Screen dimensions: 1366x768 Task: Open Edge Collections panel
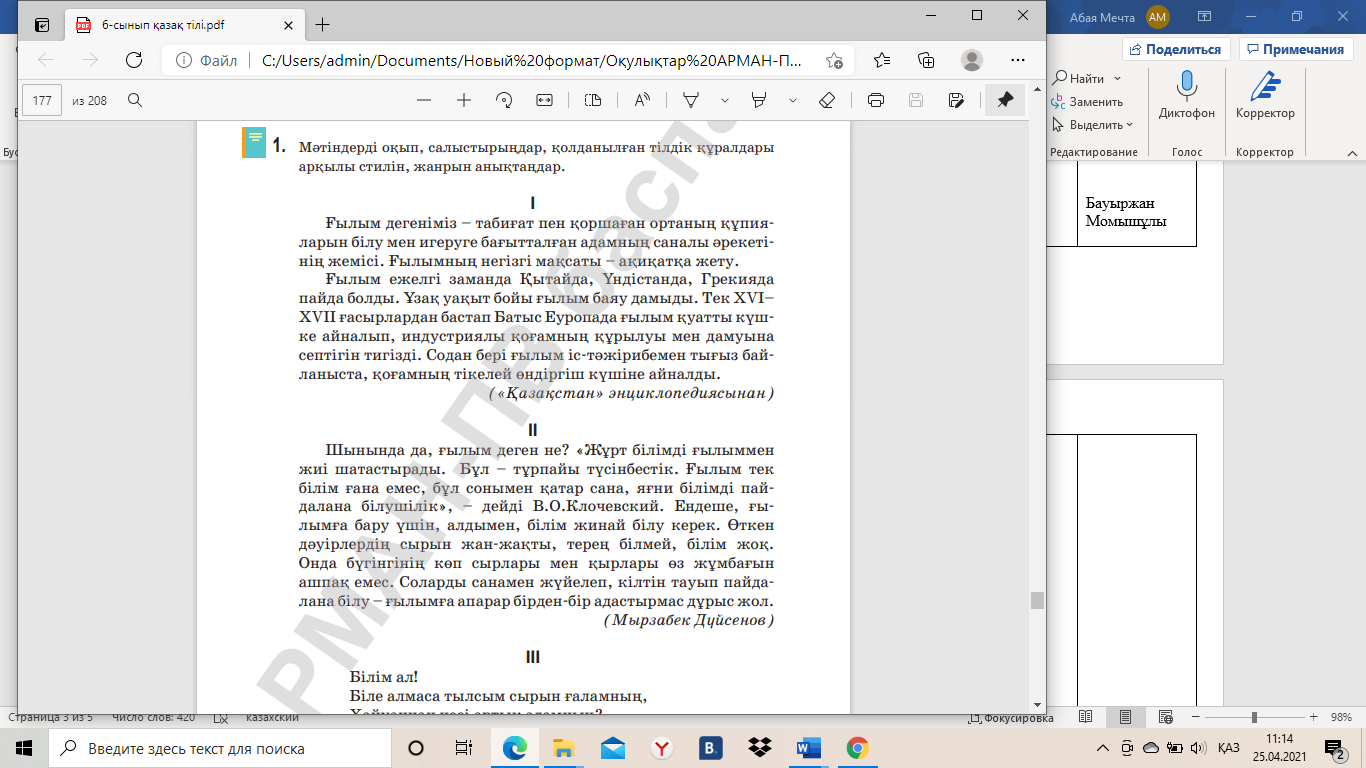(x=926, y=60)
